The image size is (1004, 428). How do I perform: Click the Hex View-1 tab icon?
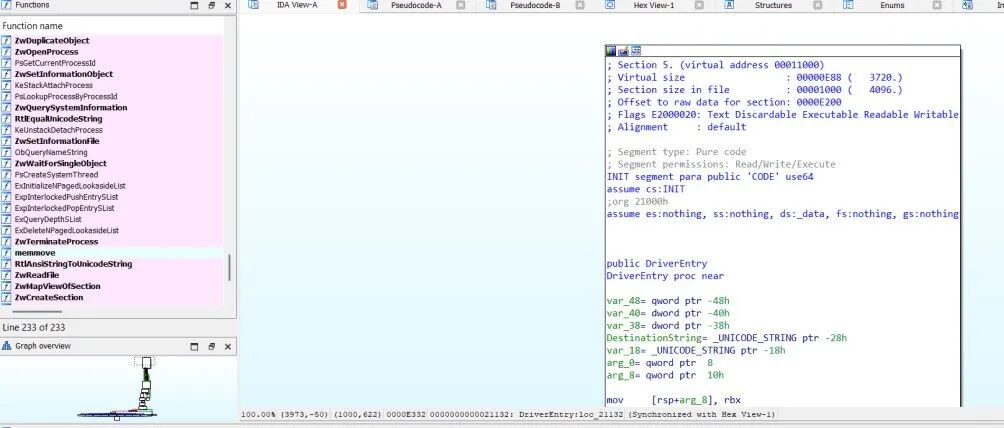point(610,4)
